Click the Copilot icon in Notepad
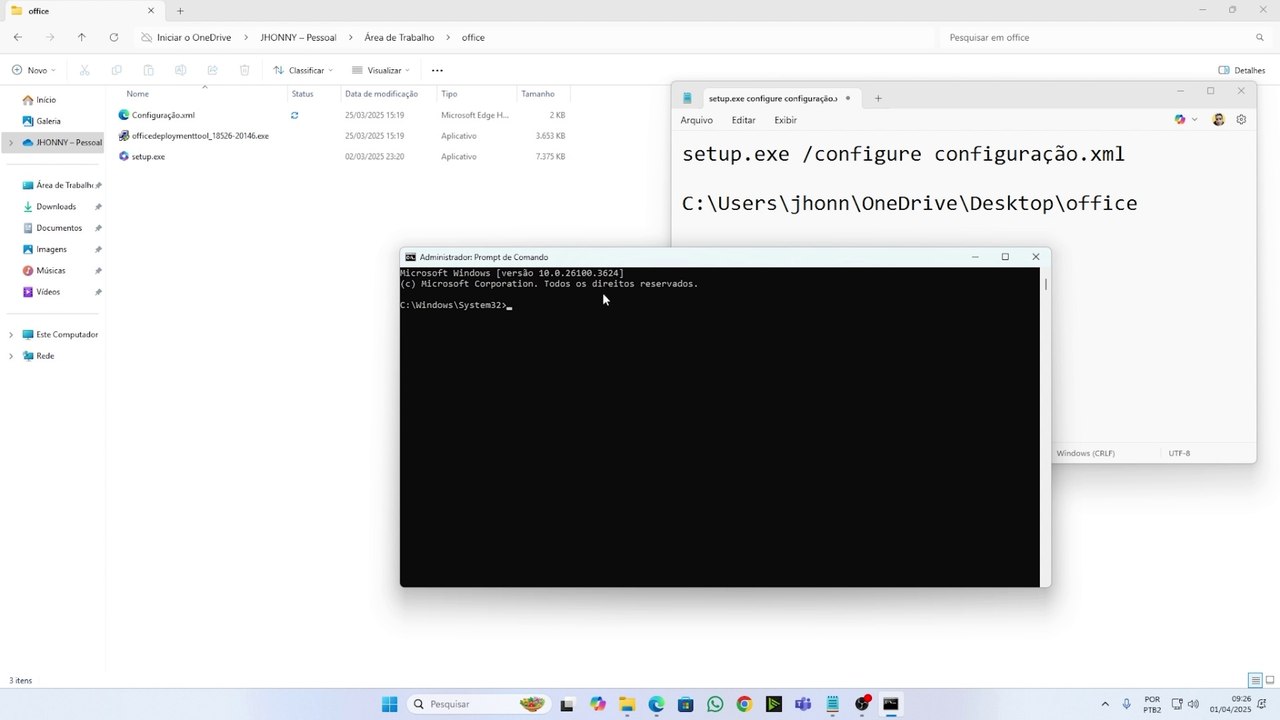This screenshot has width=1280, height=720. click(x=1180, y=119)
